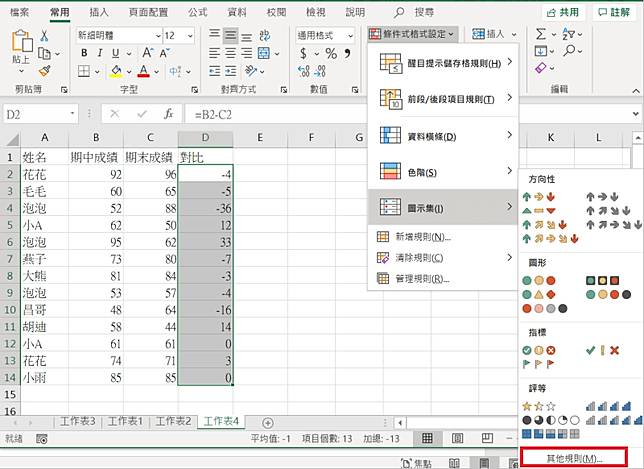Switch to sheet tab 工作表3
This screenshot has height=469, width=644.
tap(78, 421)
